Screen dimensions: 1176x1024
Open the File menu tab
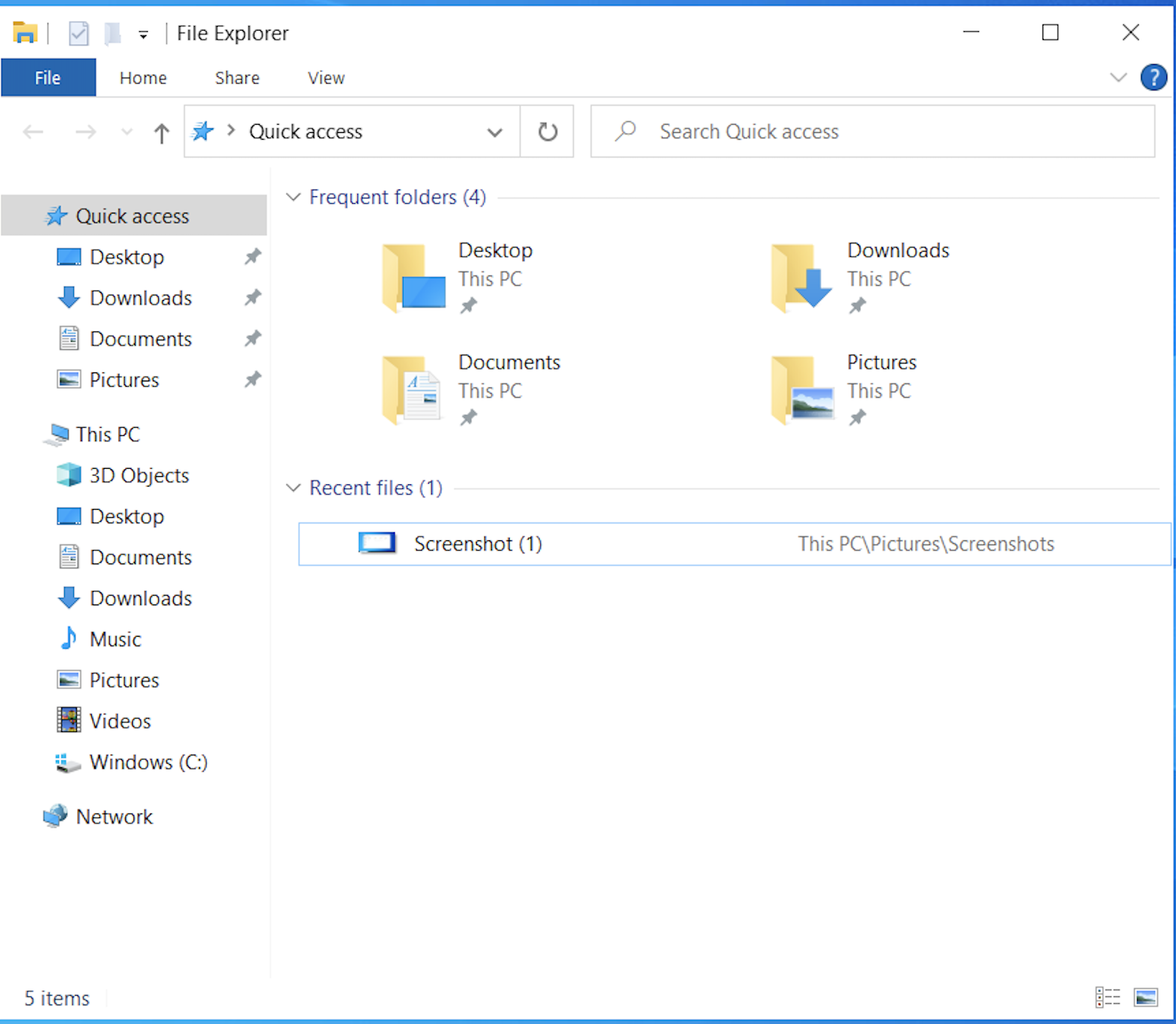tap(48, 78)
